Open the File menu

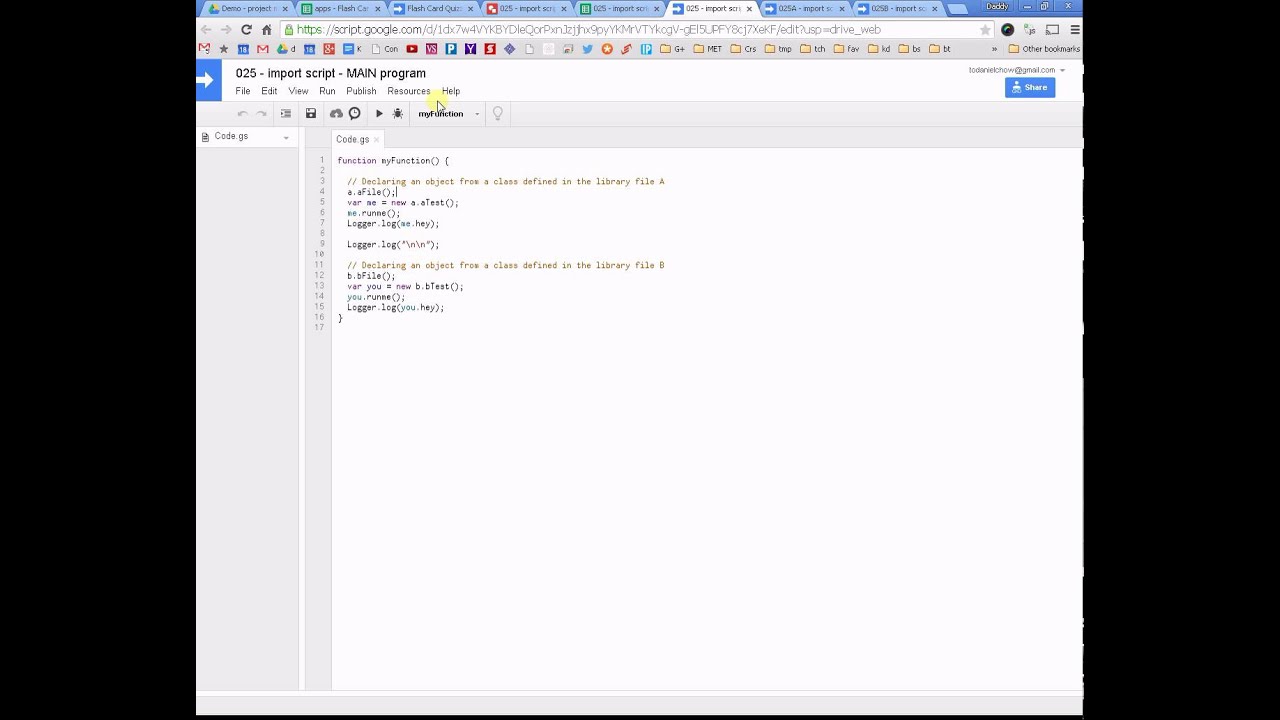pos(243,91)
